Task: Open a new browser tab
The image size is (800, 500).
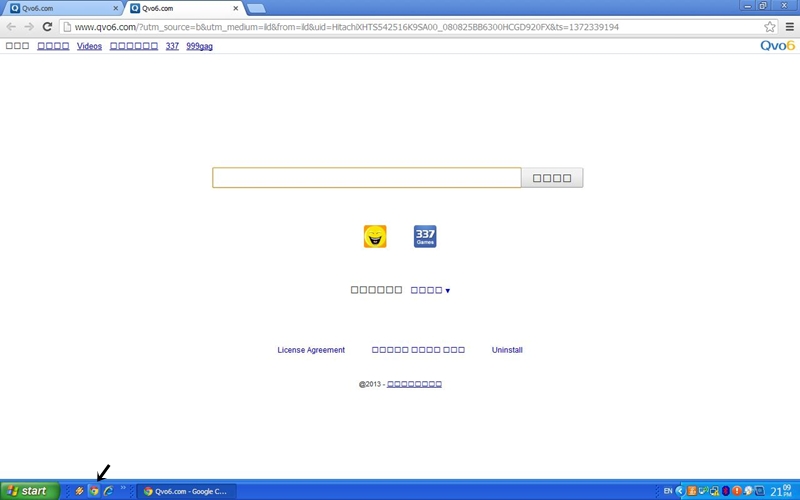Action: (x=256, y=8)
